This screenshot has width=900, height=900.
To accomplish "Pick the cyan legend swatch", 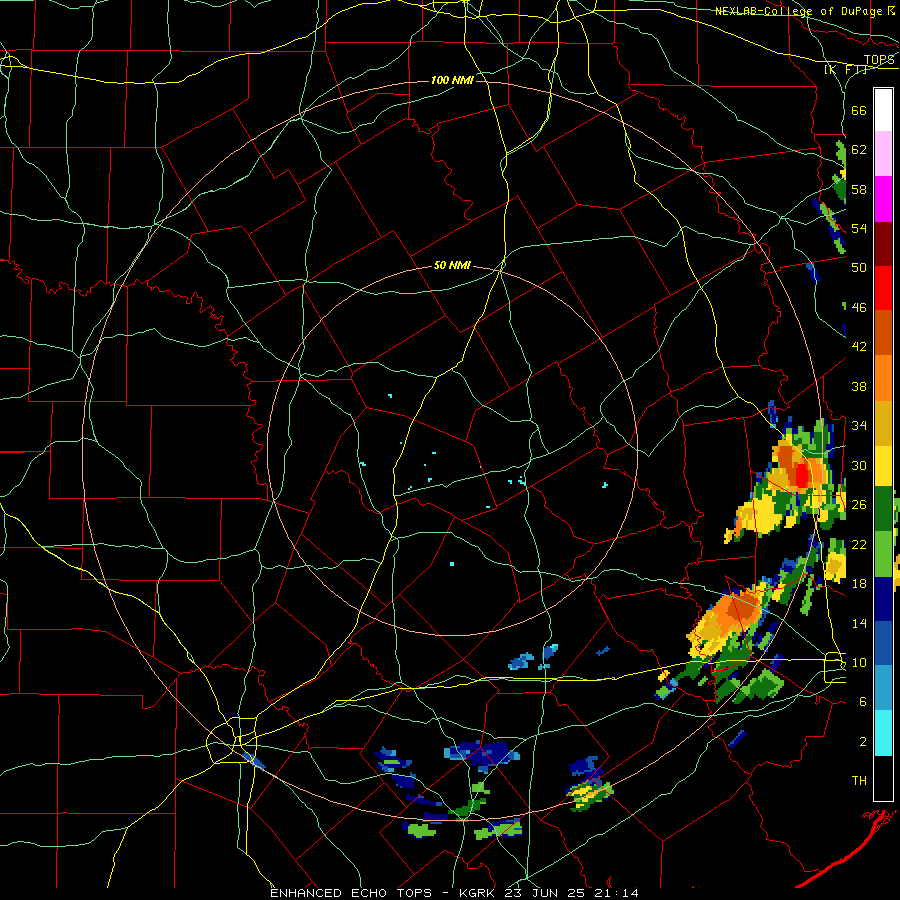I will (x=883, y=733).
